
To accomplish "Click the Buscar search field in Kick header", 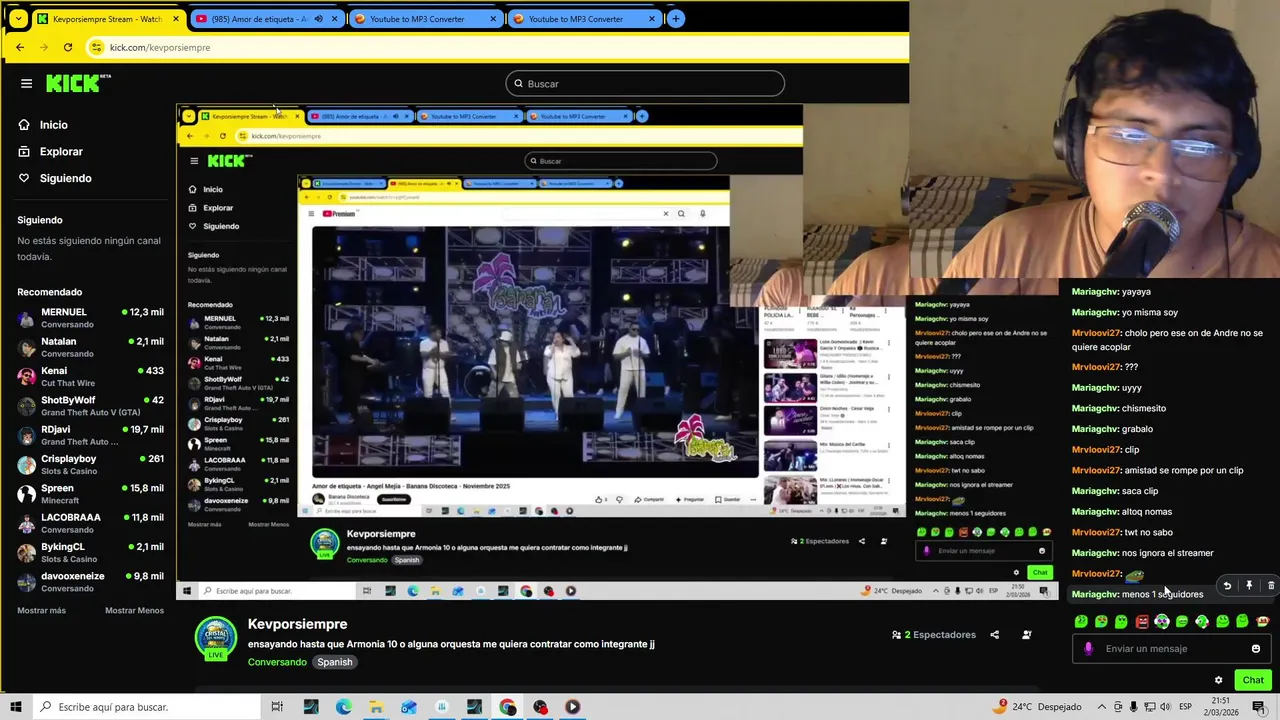I will 645,84.
